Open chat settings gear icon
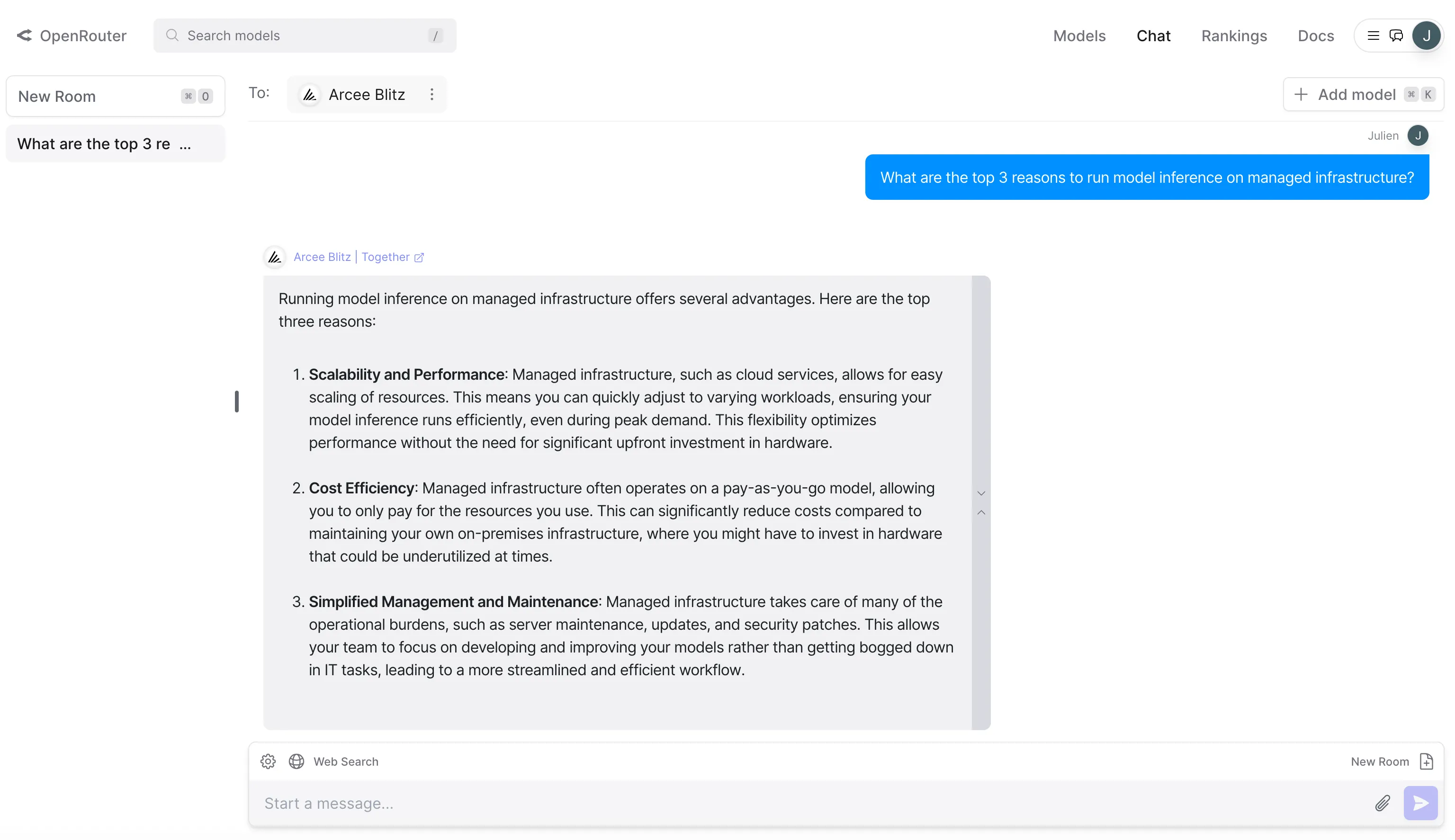The image size is (1455, 840). point(268,761)
